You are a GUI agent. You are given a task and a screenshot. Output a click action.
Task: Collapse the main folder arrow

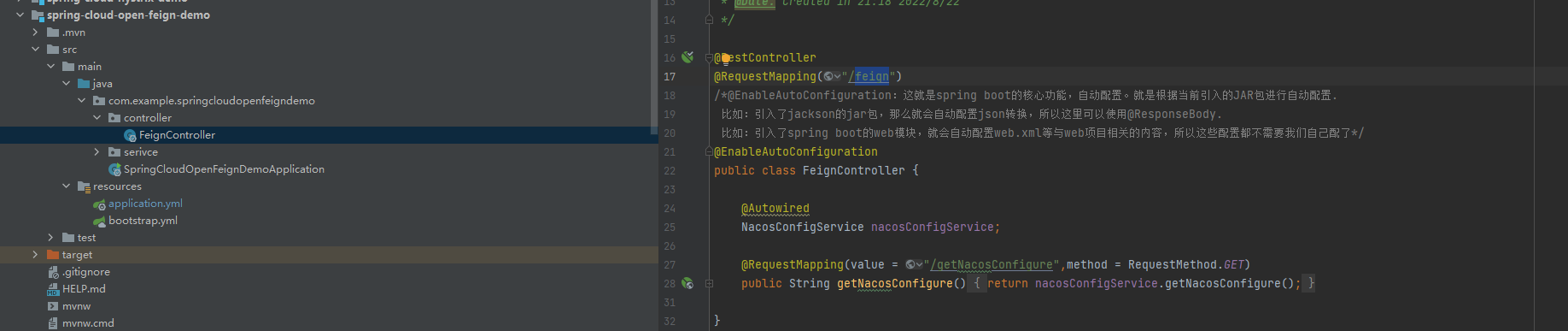pyautogui.click(x=50, y=66)
